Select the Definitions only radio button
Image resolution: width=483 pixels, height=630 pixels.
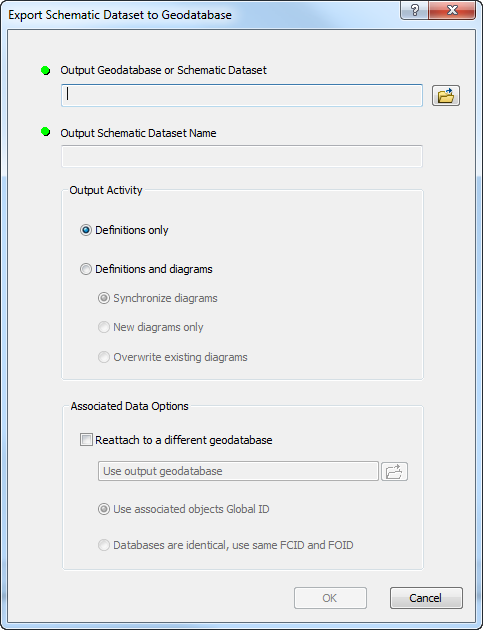[86, 230]
